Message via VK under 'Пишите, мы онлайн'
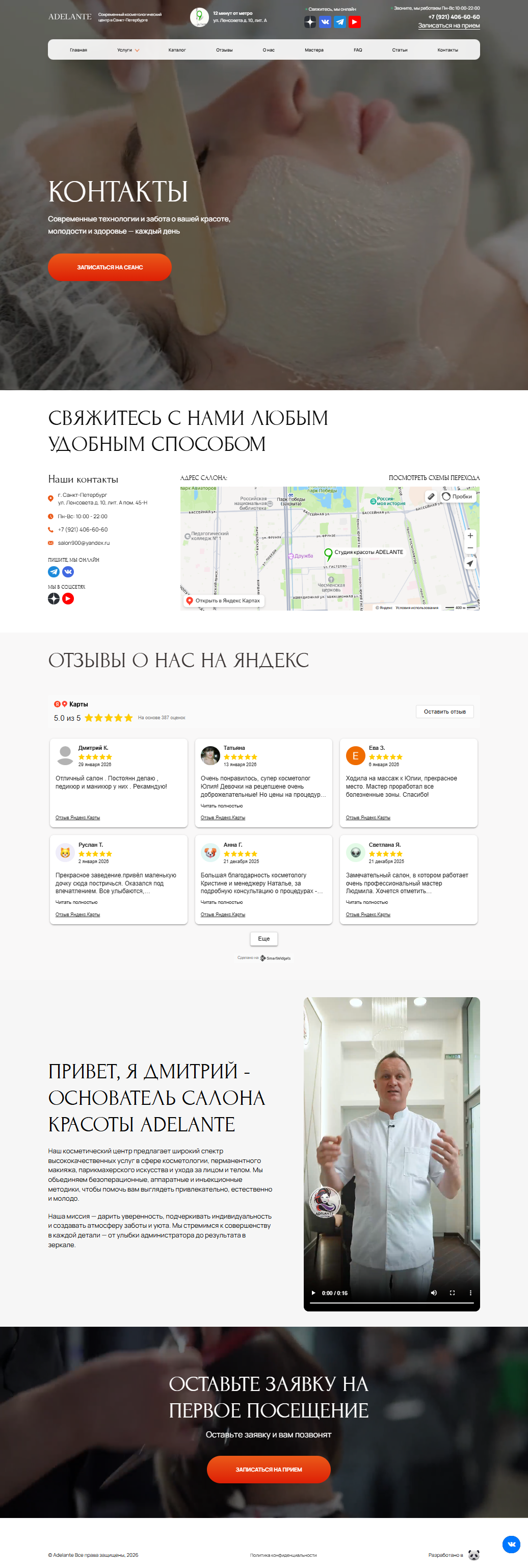This screenshot has width=528, height=1568. pos(68,572)
